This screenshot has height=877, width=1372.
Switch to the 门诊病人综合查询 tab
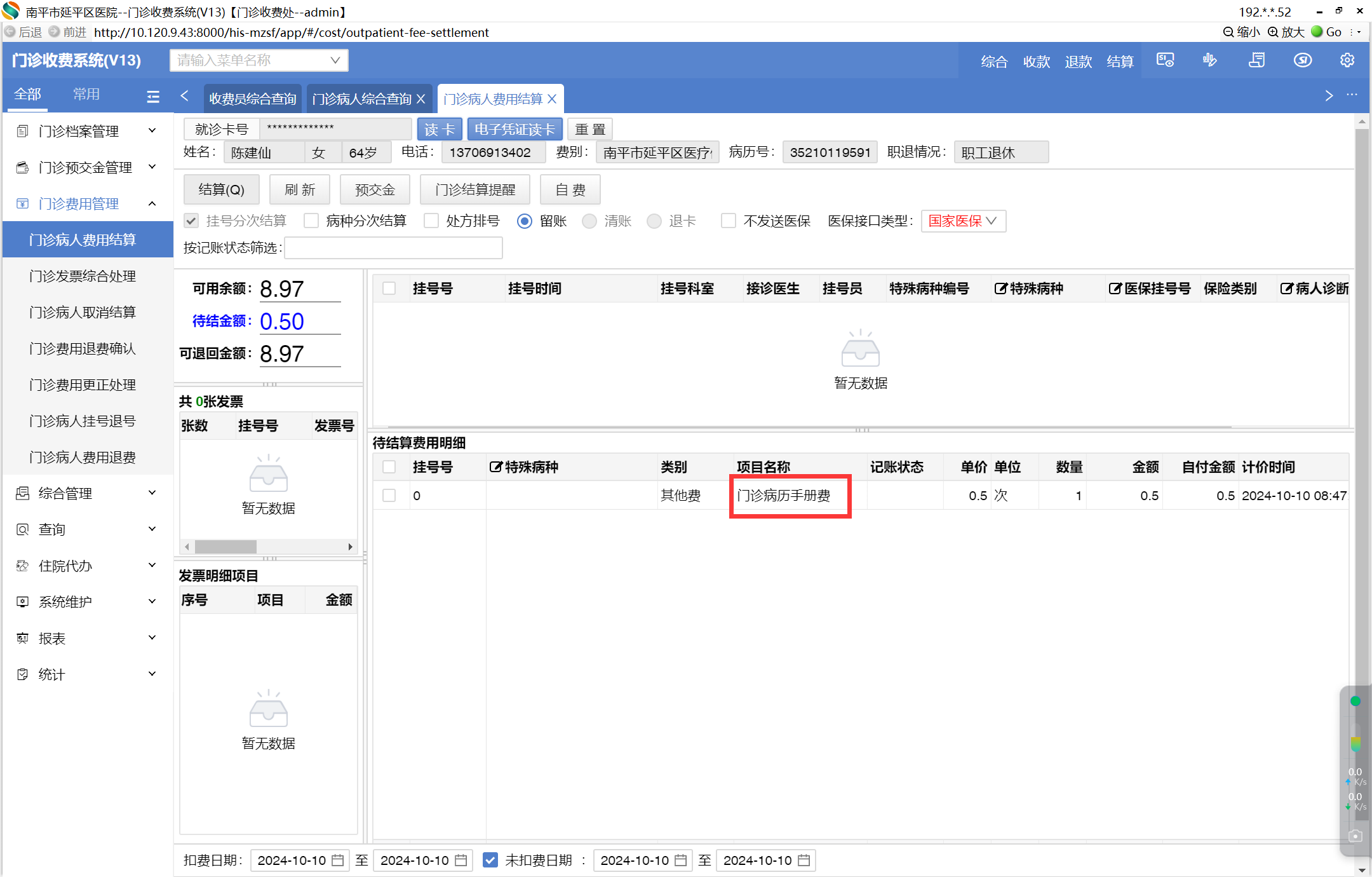click(x=362, y=99)
